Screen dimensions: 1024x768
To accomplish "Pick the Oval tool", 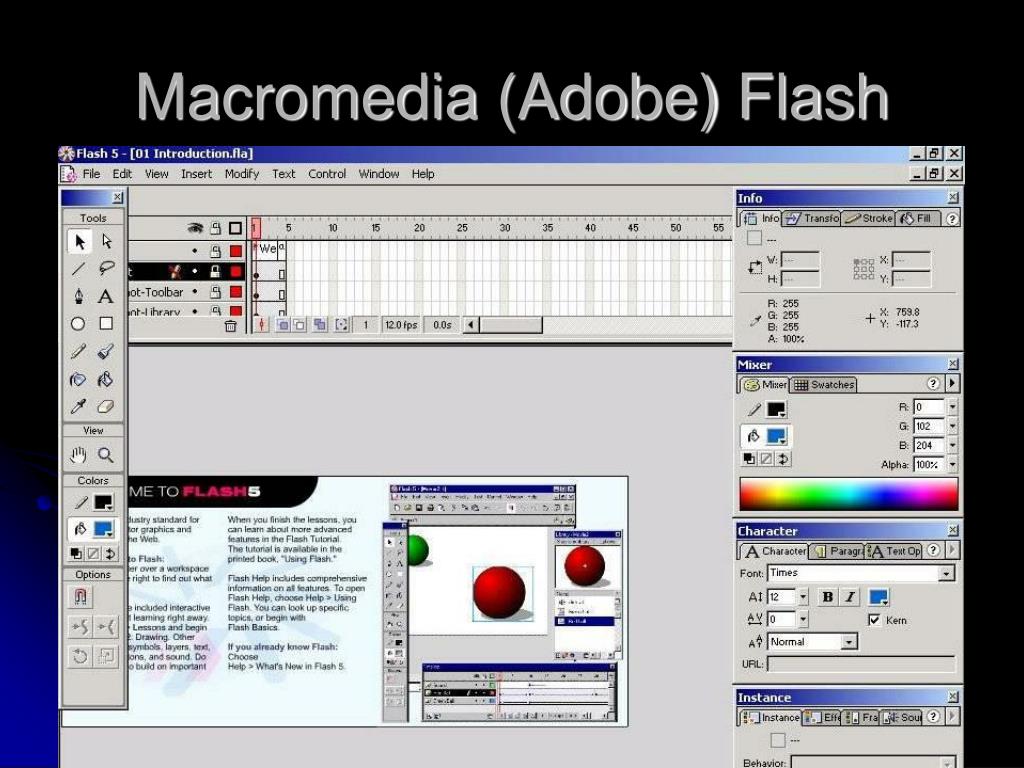I will 78,323.
